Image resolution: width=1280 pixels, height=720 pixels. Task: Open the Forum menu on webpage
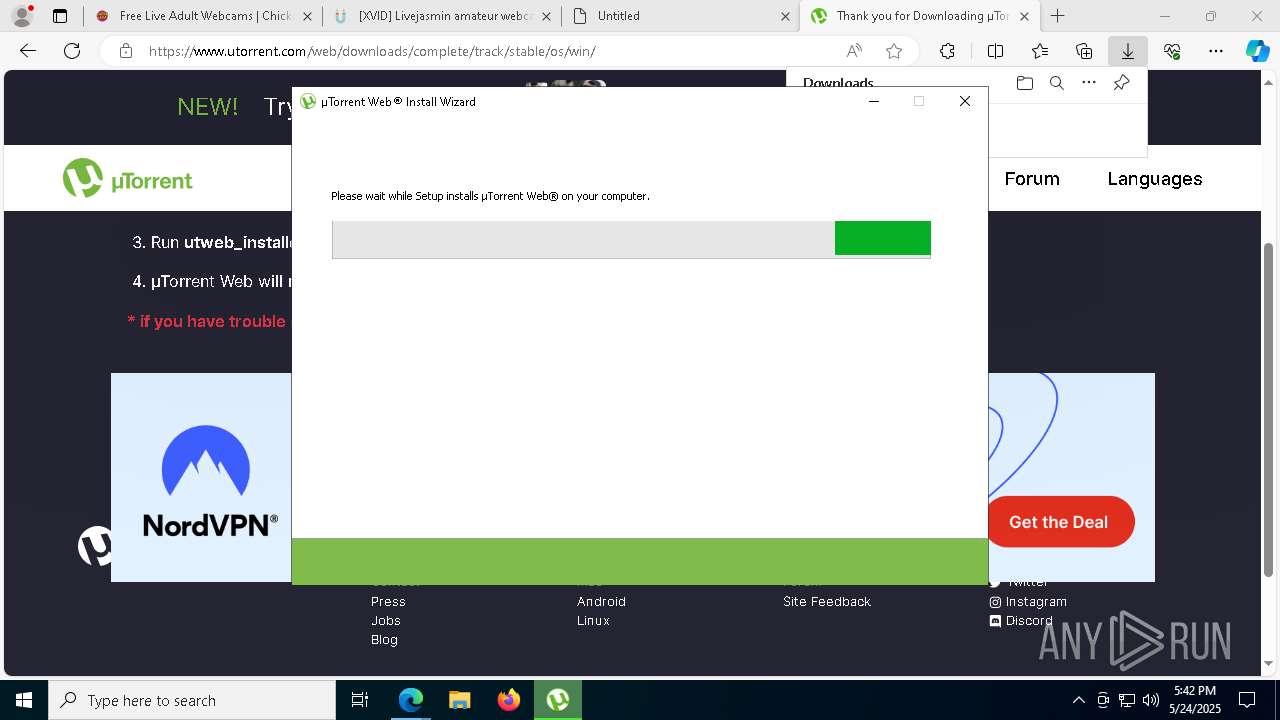[1032, 179]
